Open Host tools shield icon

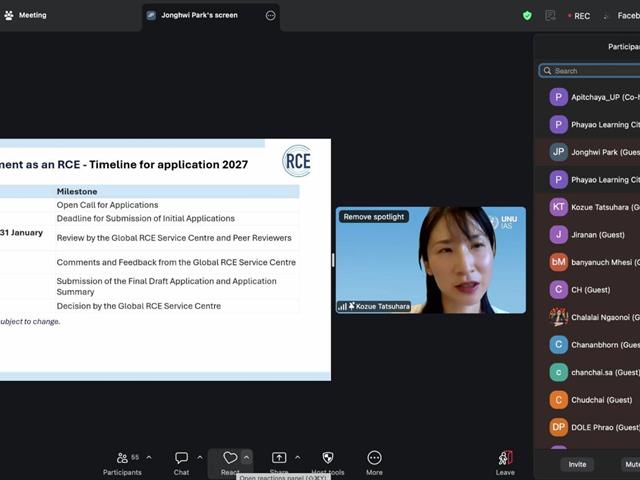(x=328, y=458)
